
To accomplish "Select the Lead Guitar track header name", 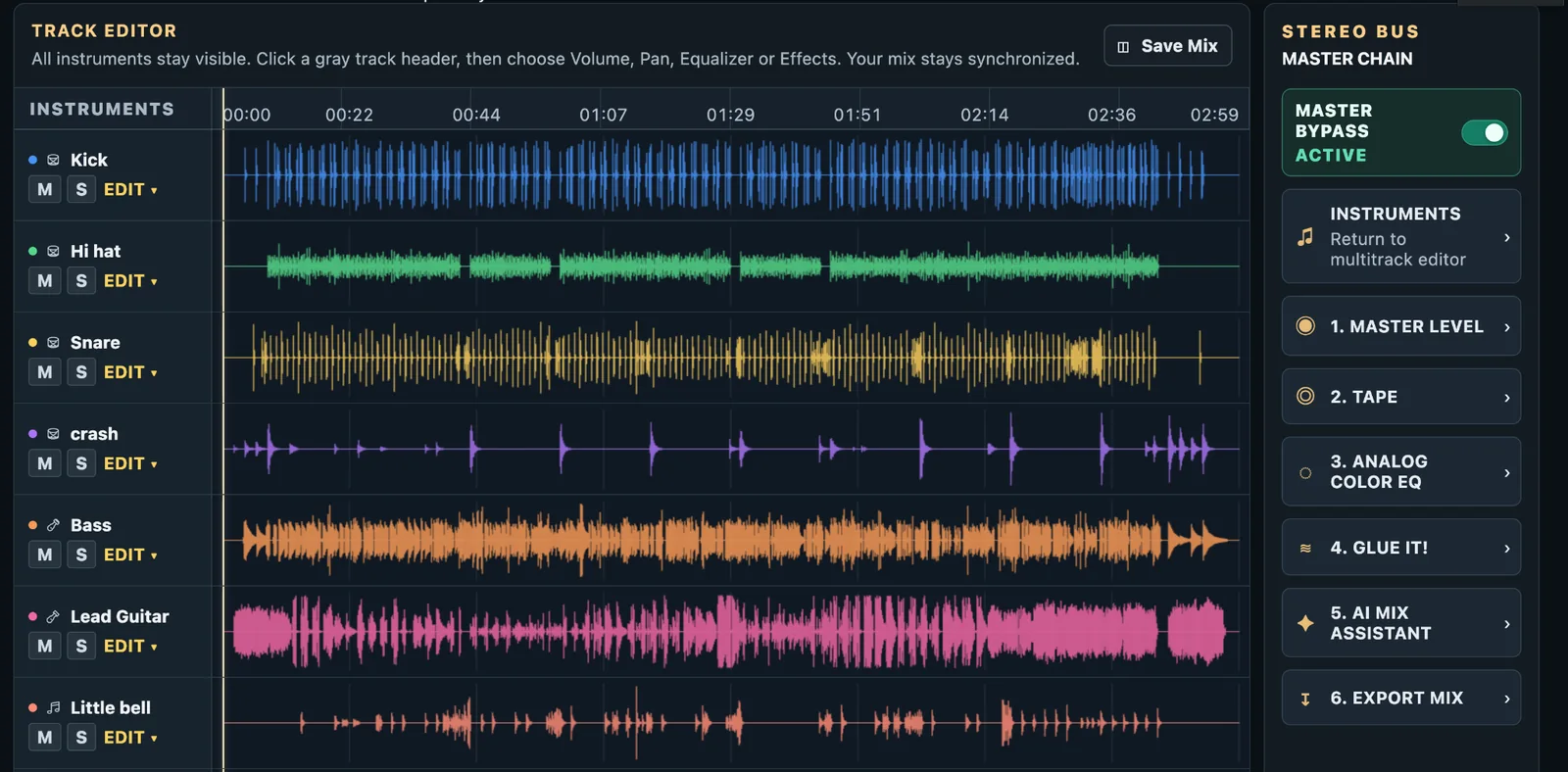I will click(x=120, y=616).
